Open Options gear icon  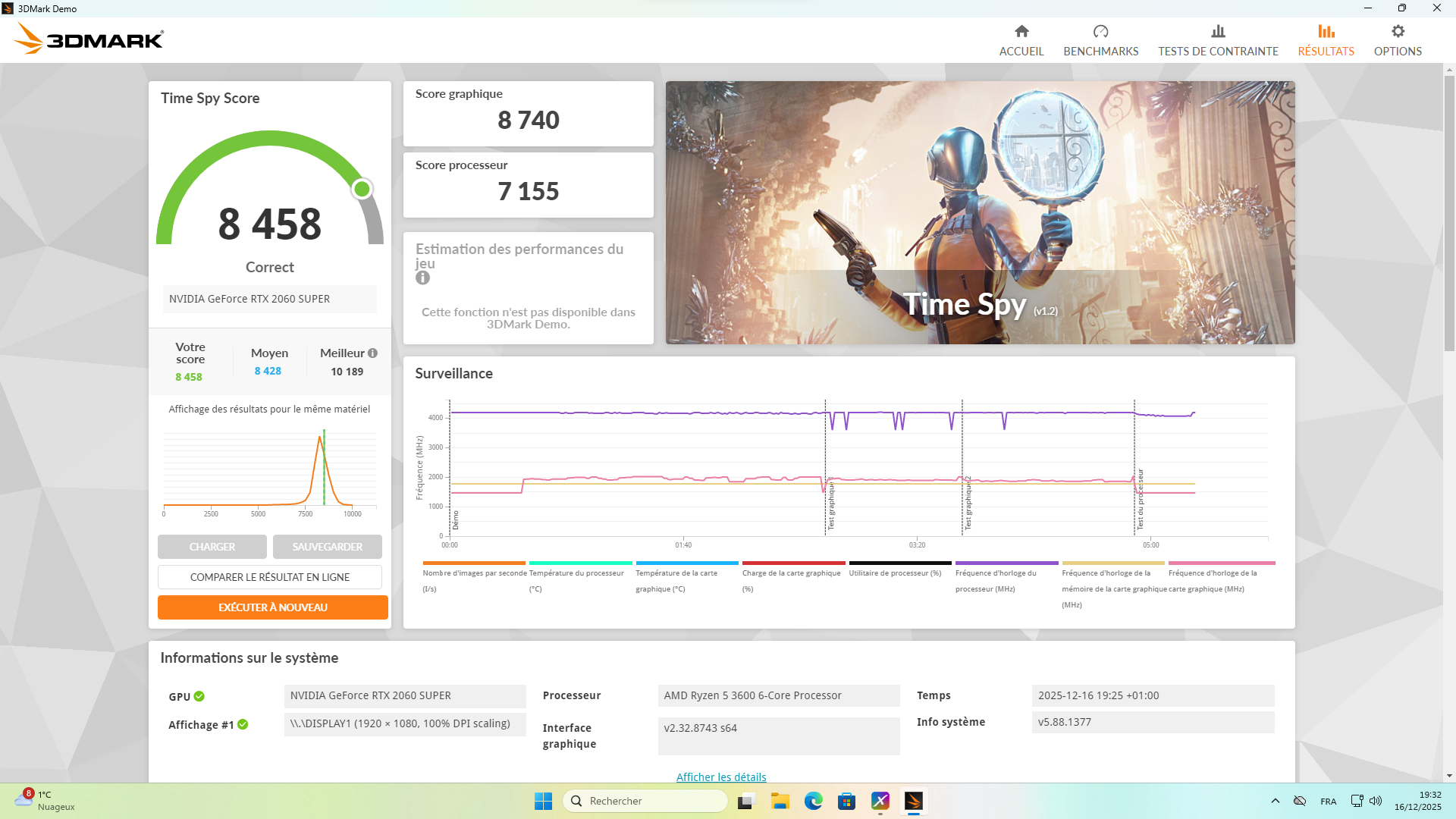click(1398, 32)
